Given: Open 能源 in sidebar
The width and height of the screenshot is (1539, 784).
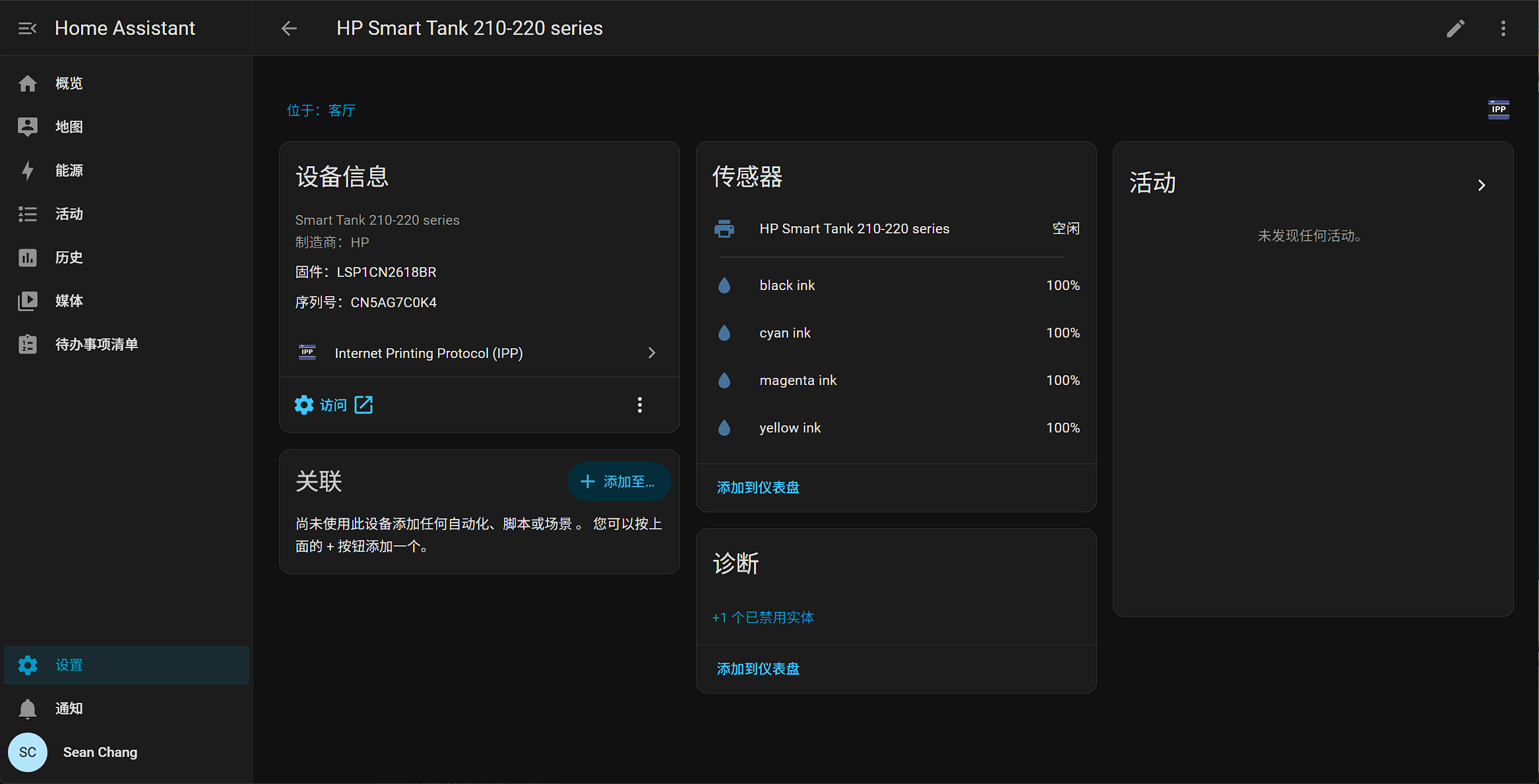Looking at the screenshot, I should pos(127,171).
